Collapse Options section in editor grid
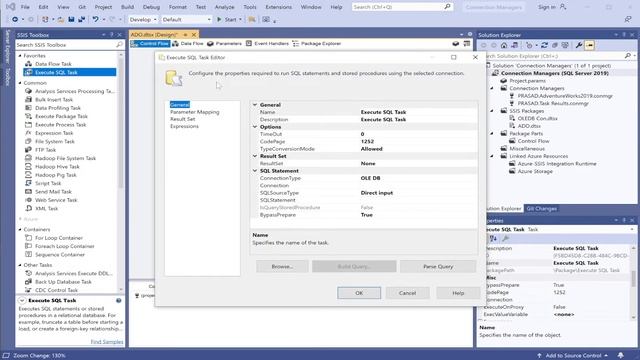The image size is (640, 360). pos(255,127)
